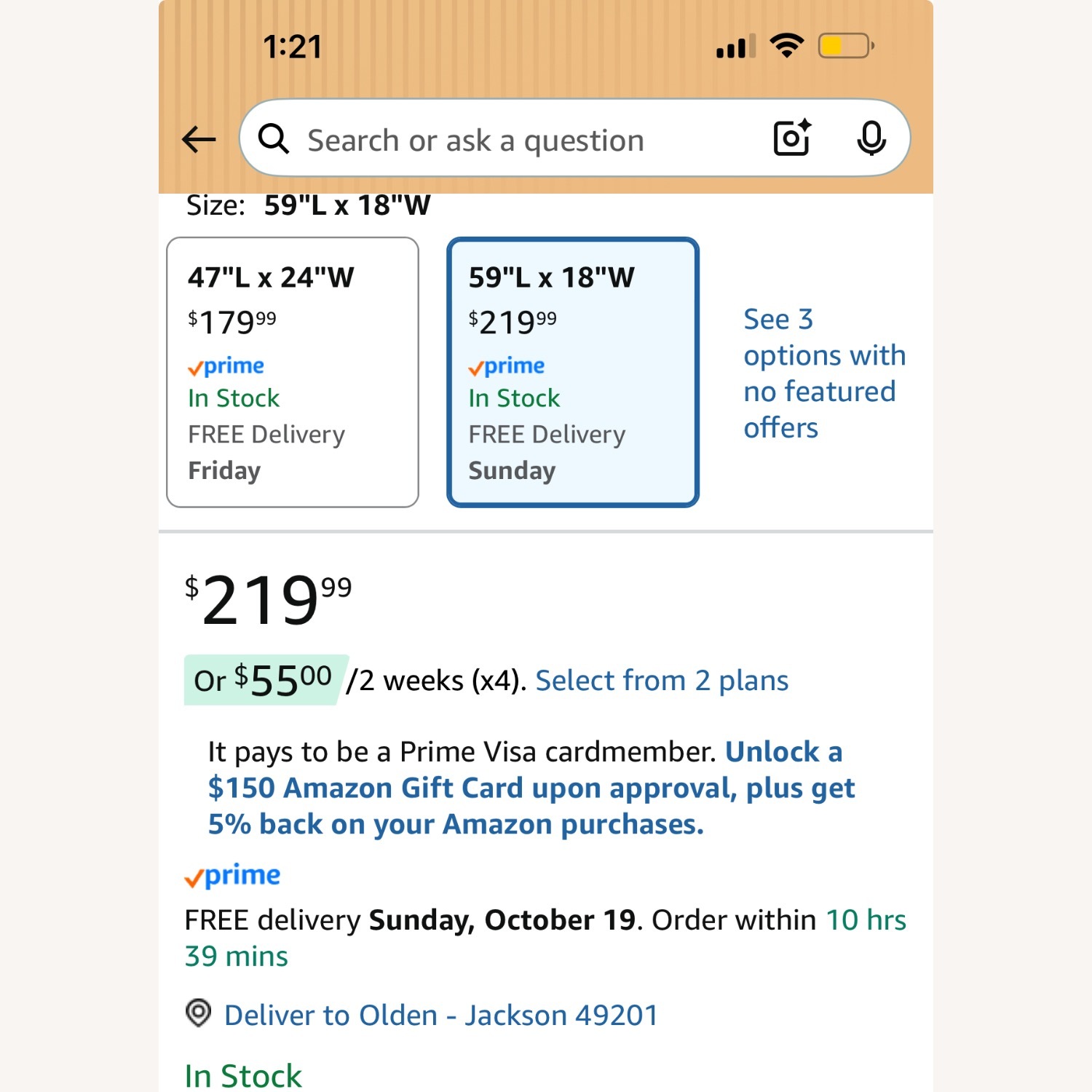Change delivery address Olden - Jackson 49201
This screenshot has width=1092, height=1092.
click(440, 1015)
